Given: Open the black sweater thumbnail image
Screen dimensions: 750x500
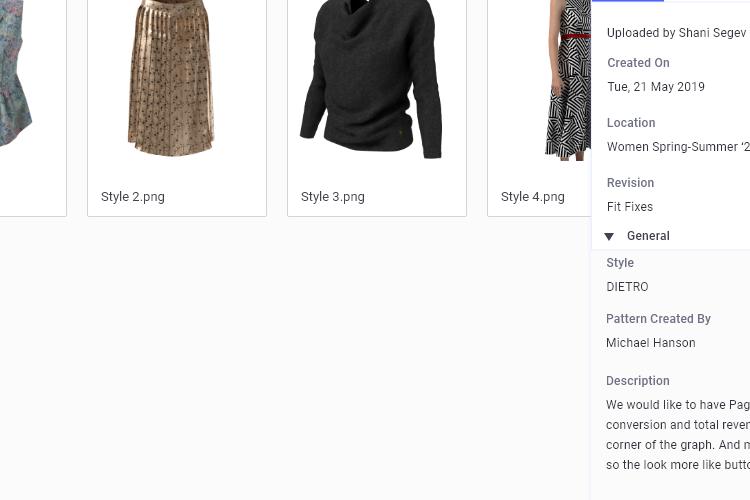Looking at the screenshot, I should (371, 79).
